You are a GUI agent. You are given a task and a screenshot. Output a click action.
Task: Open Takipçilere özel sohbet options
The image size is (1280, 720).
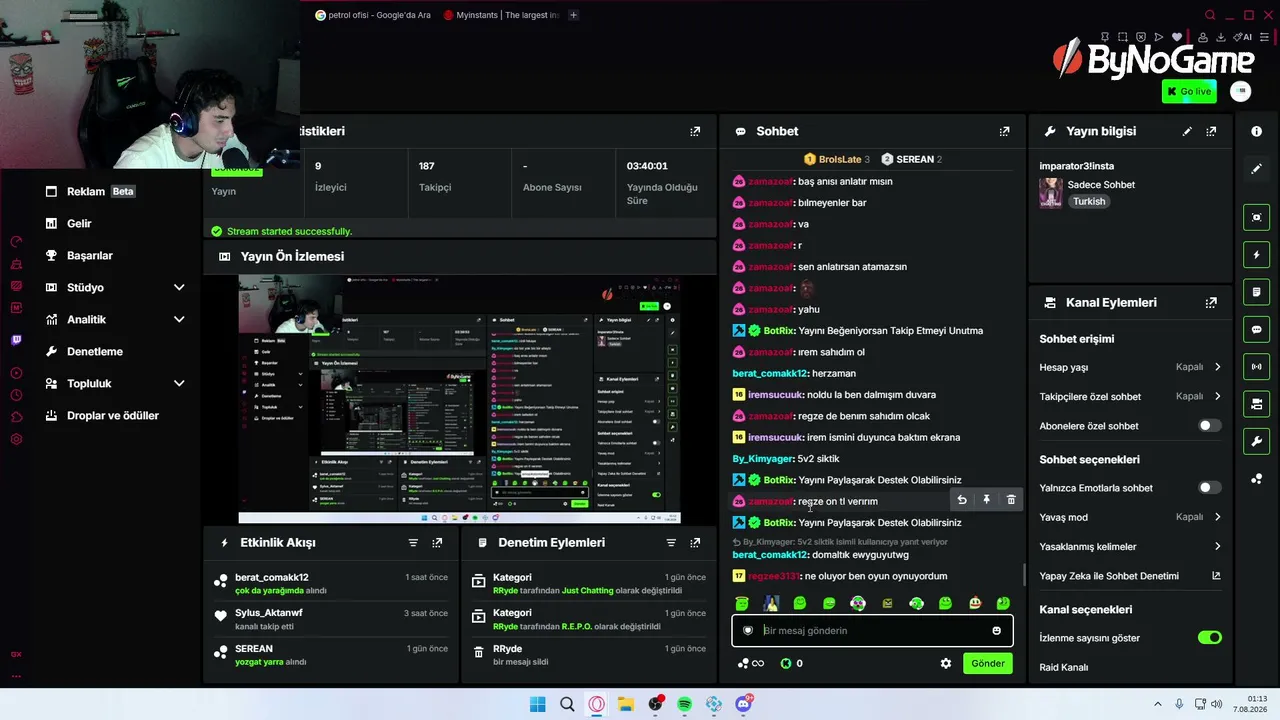point(1130,396)
